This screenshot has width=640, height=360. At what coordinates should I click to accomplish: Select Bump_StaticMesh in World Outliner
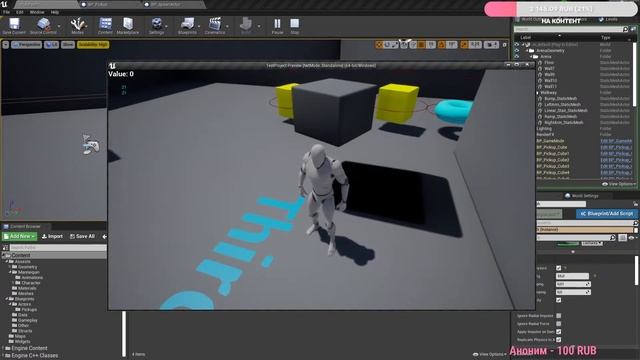pyautogui.click(x=560, y=98)
